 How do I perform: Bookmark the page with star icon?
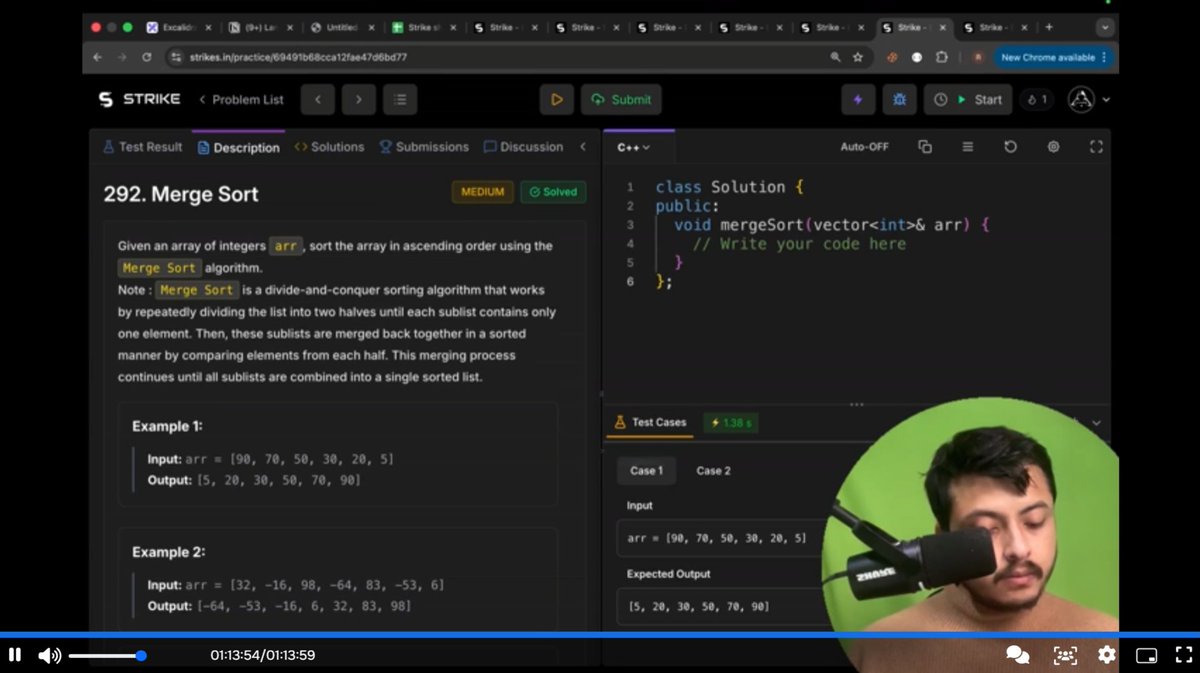tap(857, 58)
